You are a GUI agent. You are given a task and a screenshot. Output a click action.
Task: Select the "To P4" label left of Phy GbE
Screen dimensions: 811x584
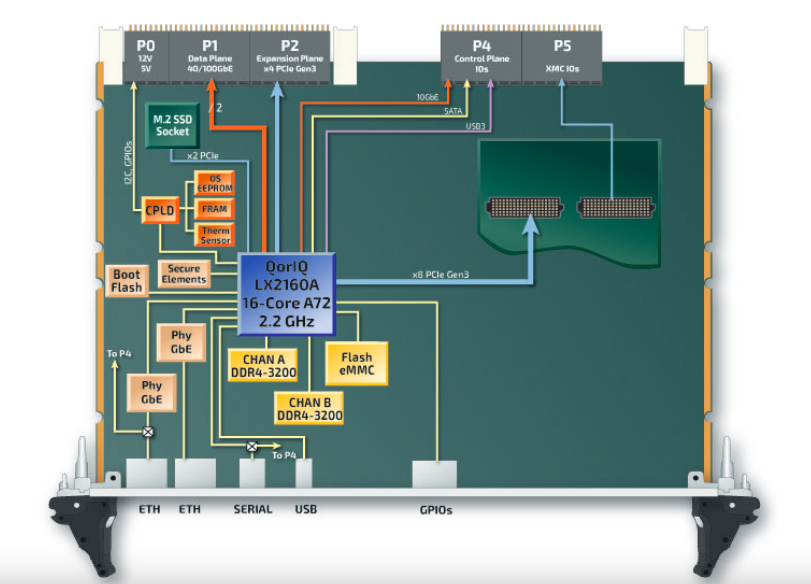(x=119, y=354)
